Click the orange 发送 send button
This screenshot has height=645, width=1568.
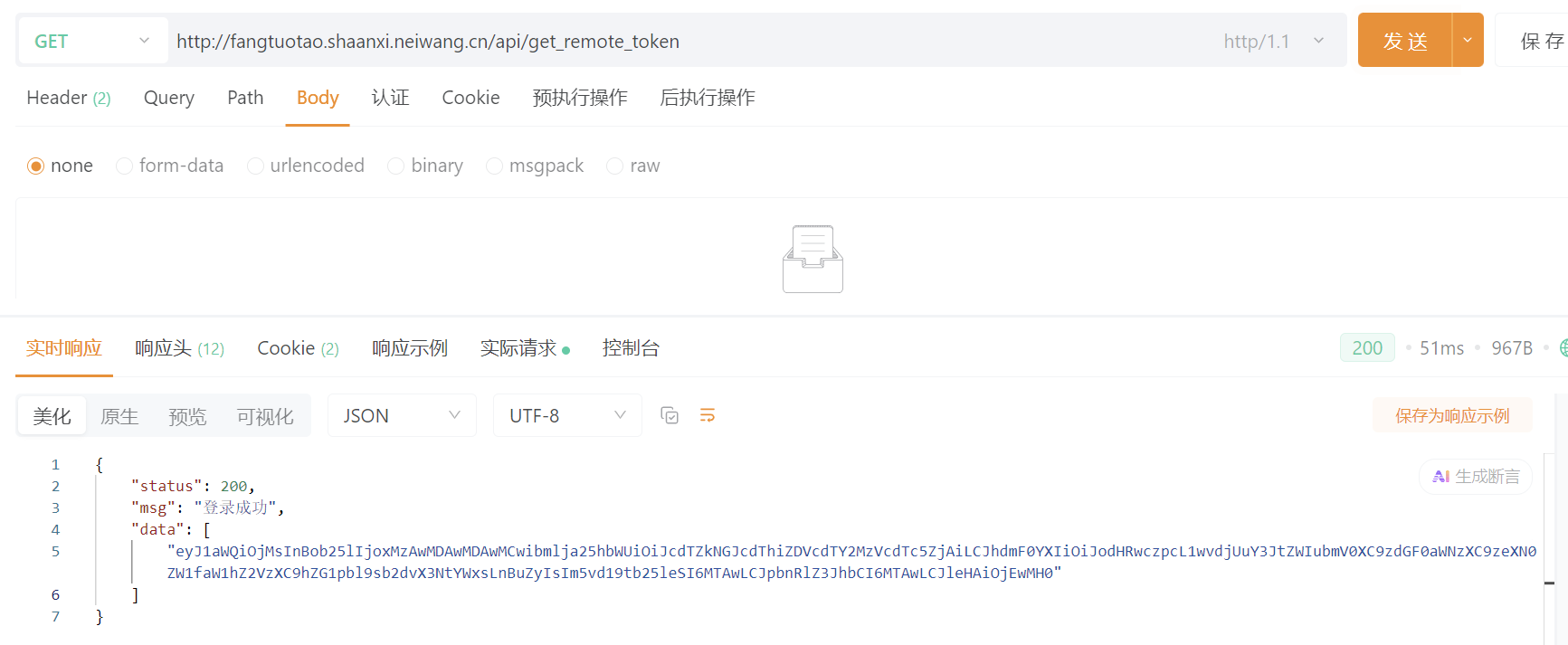click(1404, 41)
